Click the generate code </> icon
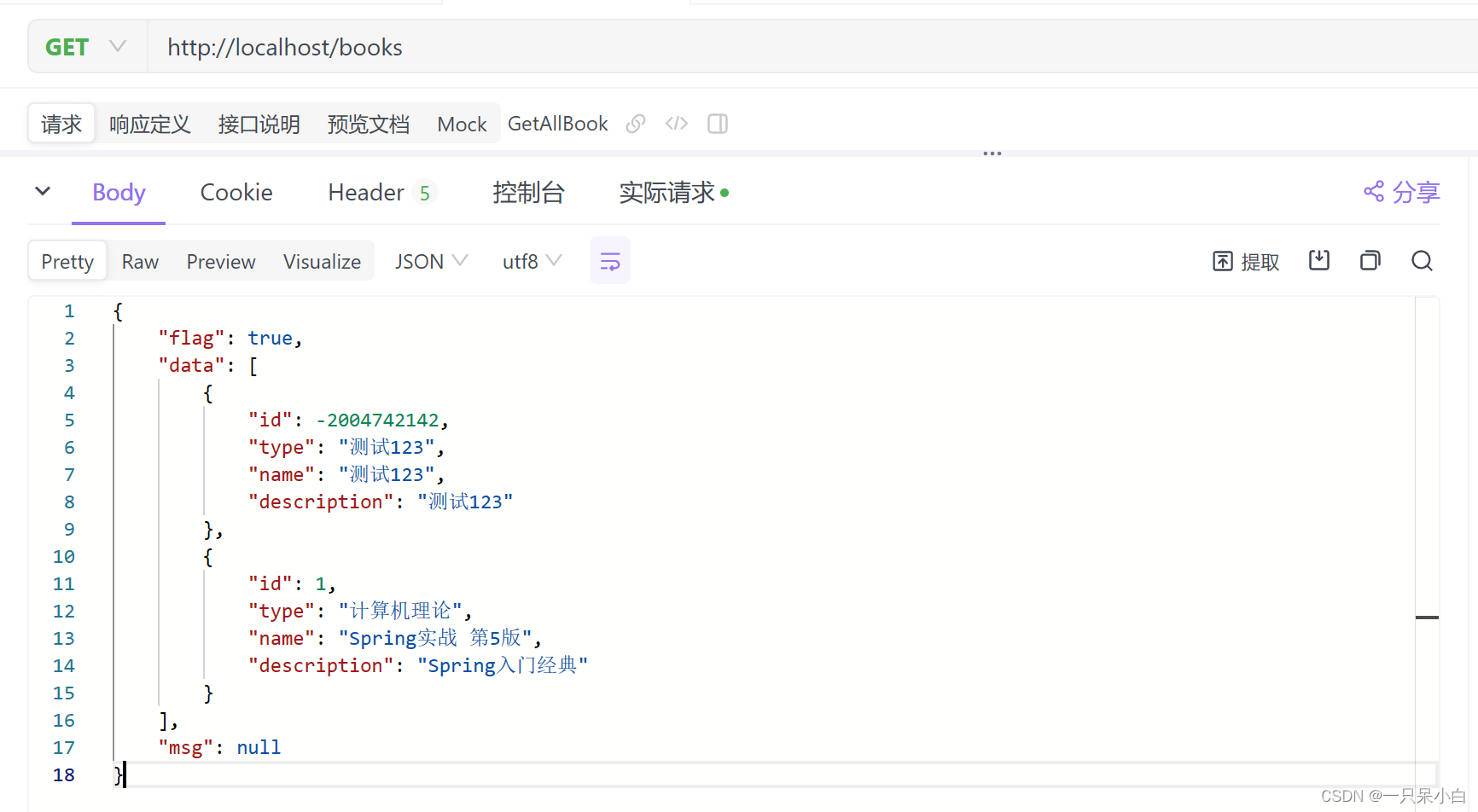This screenshot has width=1478, height=812. (676, 124)
